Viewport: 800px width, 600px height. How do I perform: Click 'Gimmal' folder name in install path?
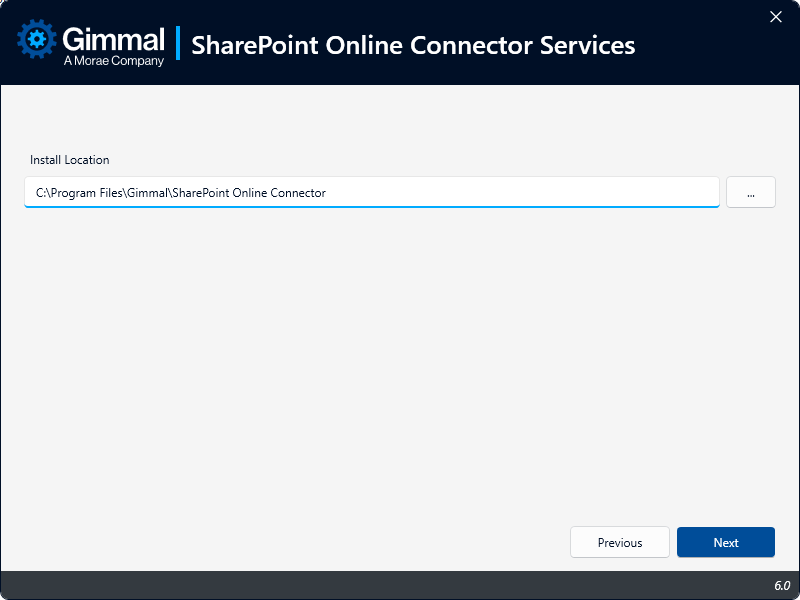coord(147,193)
